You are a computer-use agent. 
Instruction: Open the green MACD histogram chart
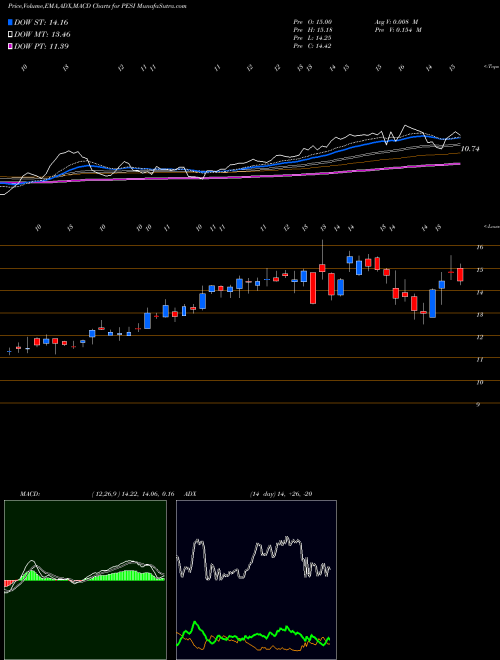click(85, 580)
